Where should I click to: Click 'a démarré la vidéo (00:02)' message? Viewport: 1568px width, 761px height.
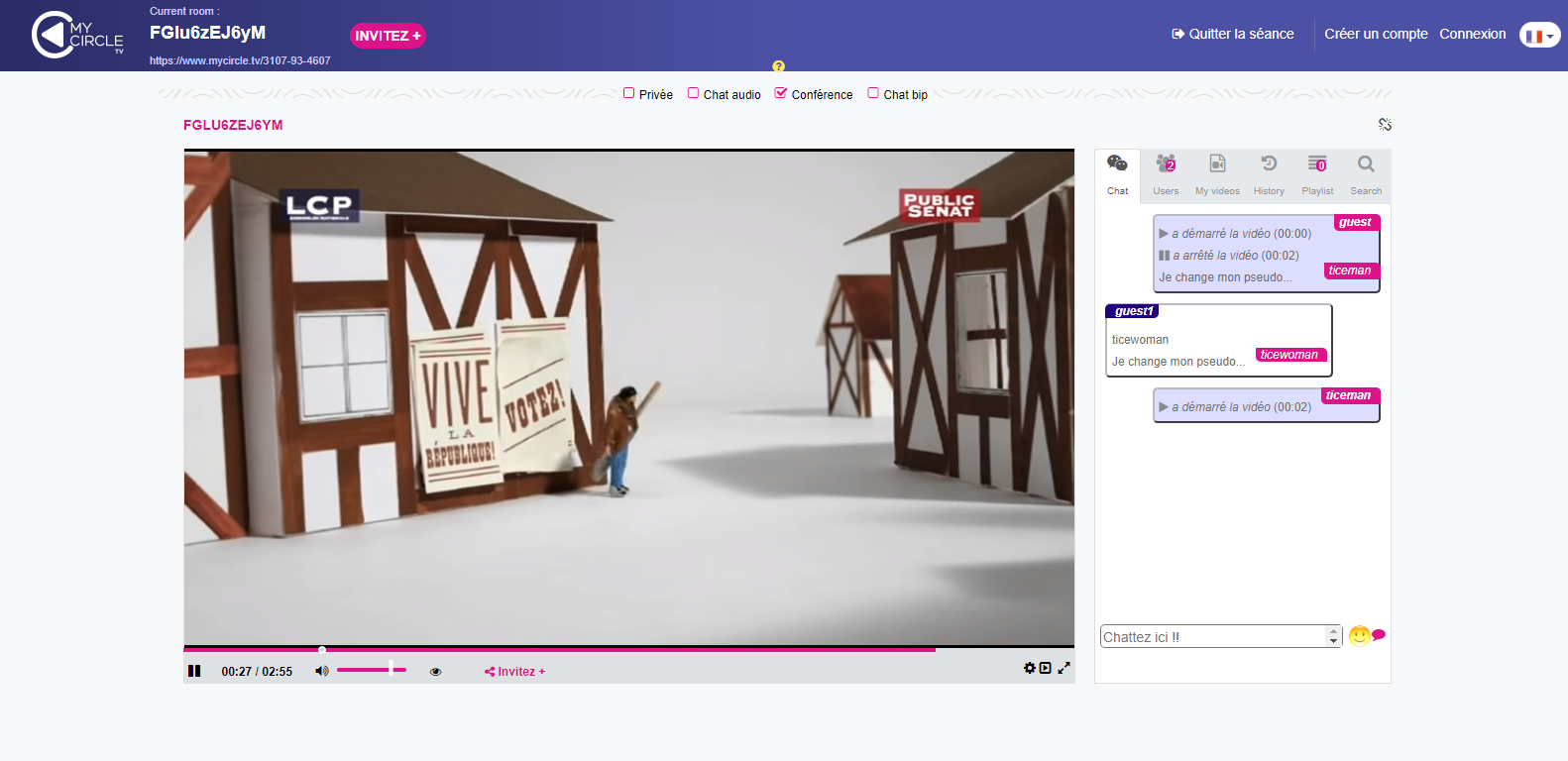[x=1235, y=407]
